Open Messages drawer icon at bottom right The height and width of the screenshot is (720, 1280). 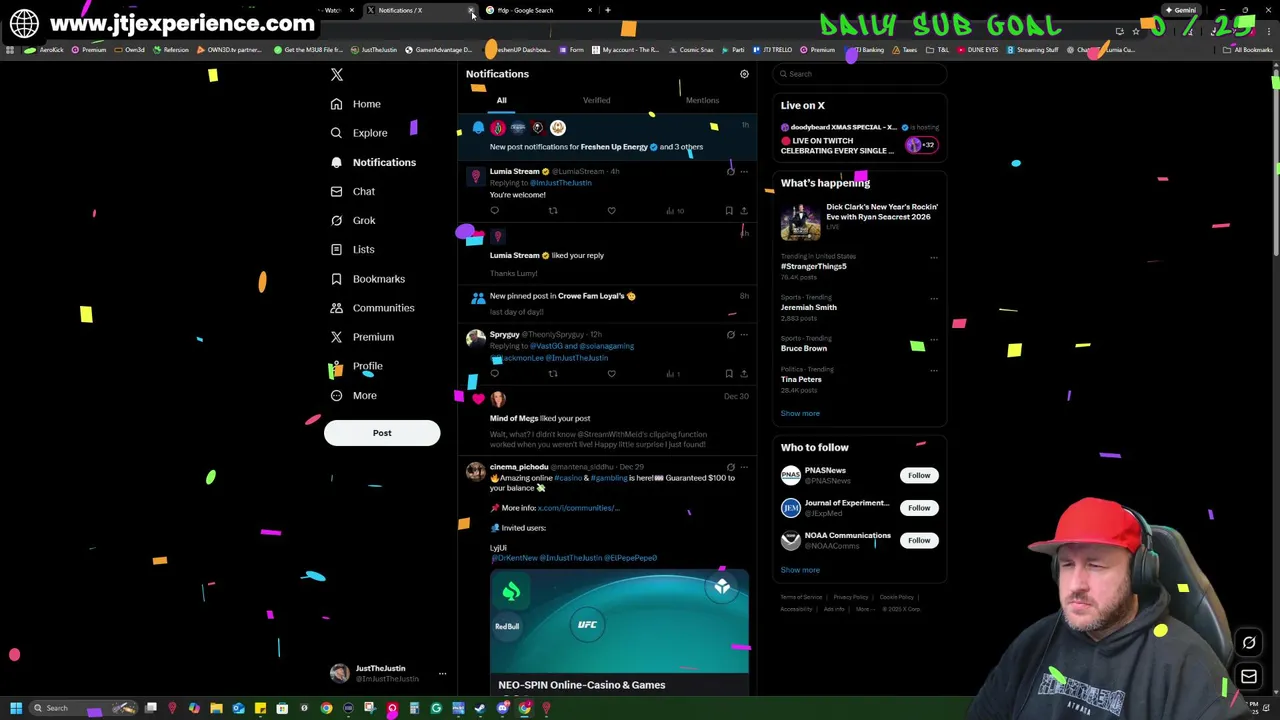pyautogui.click(x=1249, y=677)
